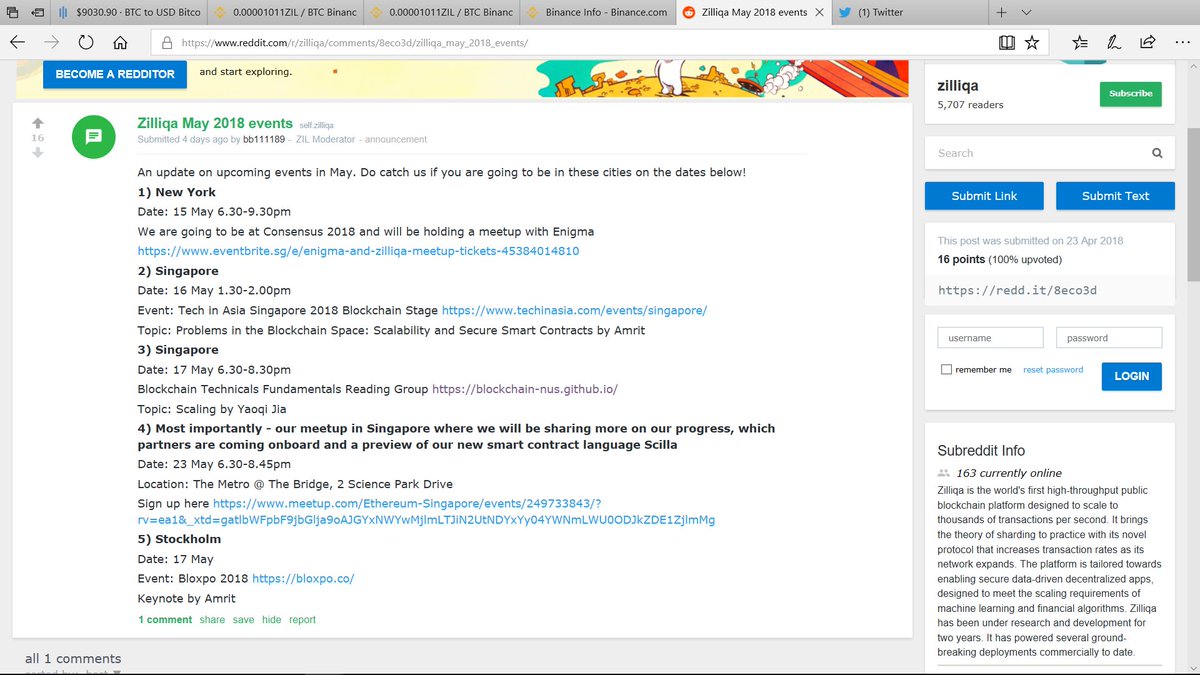Click the self.zilliqa domain label
This screenshot has width=1200, height=675.
(x=317, y=125)
